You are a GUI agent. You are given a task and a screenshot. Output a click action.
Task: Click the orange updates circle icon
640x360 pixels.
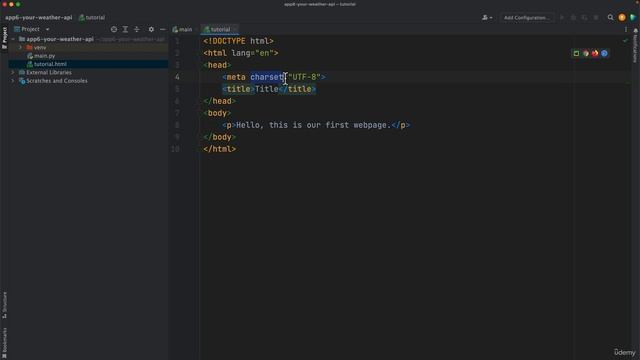(622, 18)
